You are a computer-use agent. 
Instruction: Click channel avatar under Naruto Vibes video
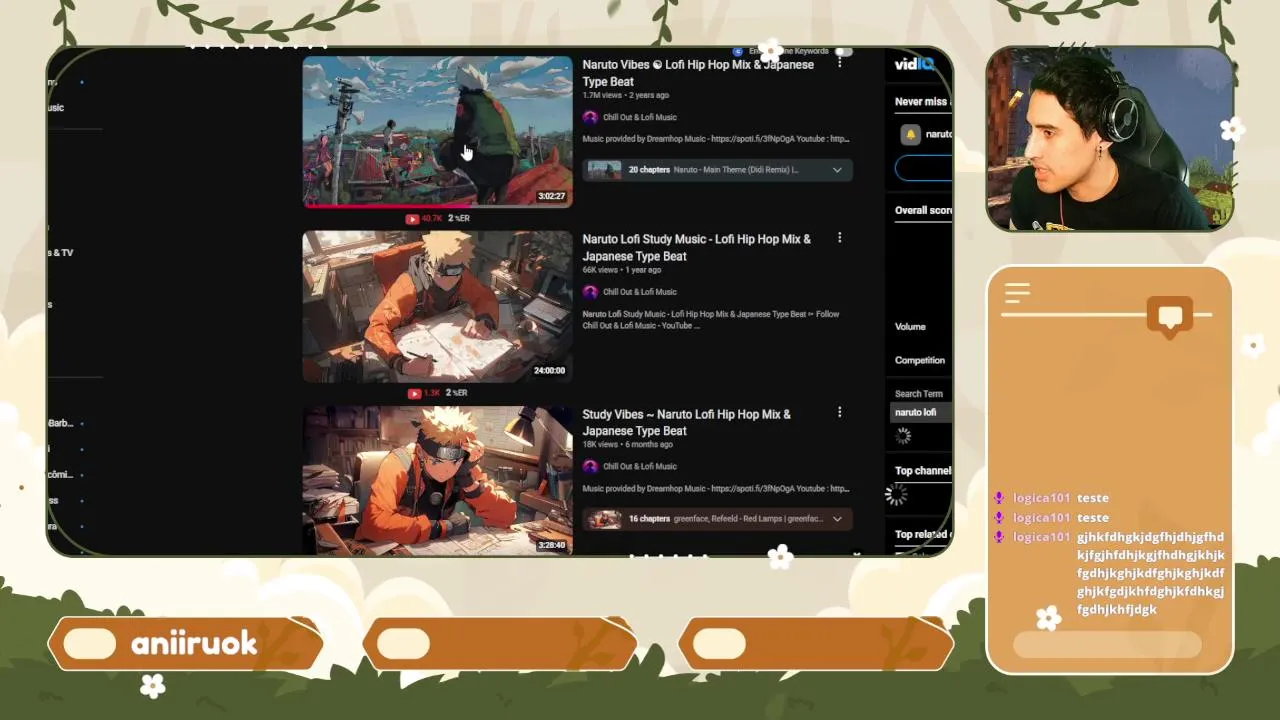[x=590, y=117]
